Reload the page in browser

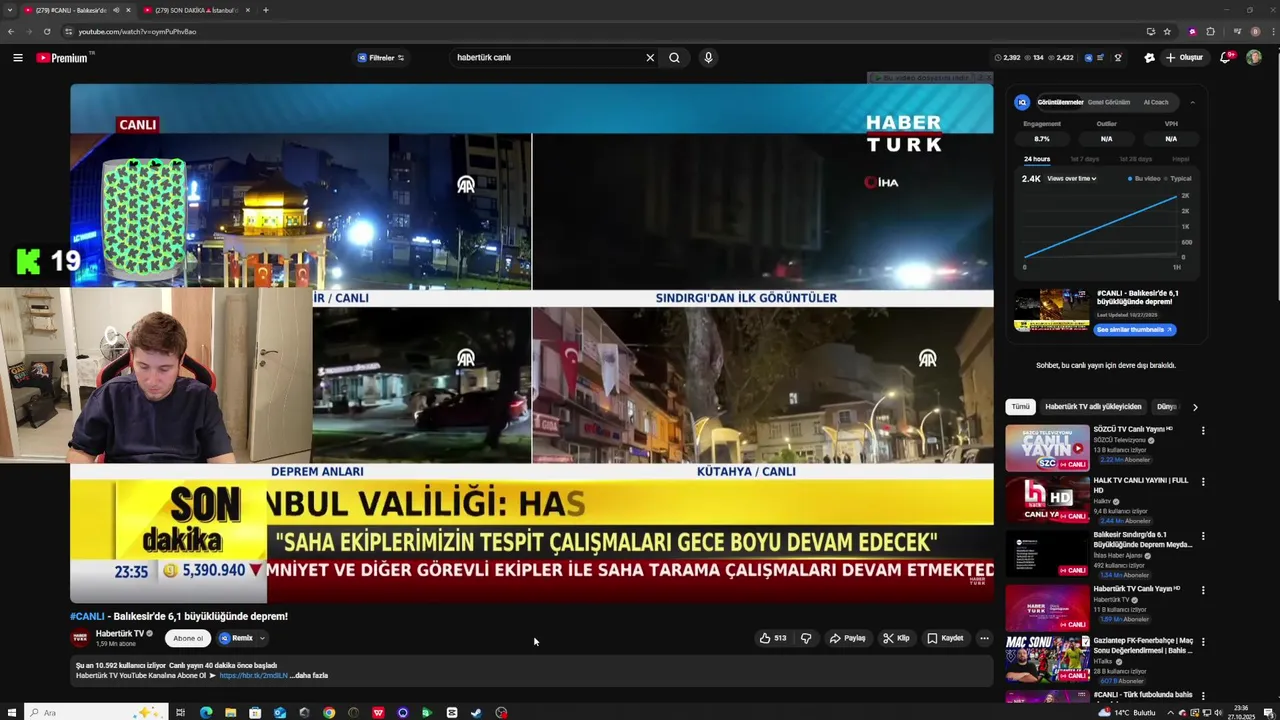(46, 31)
